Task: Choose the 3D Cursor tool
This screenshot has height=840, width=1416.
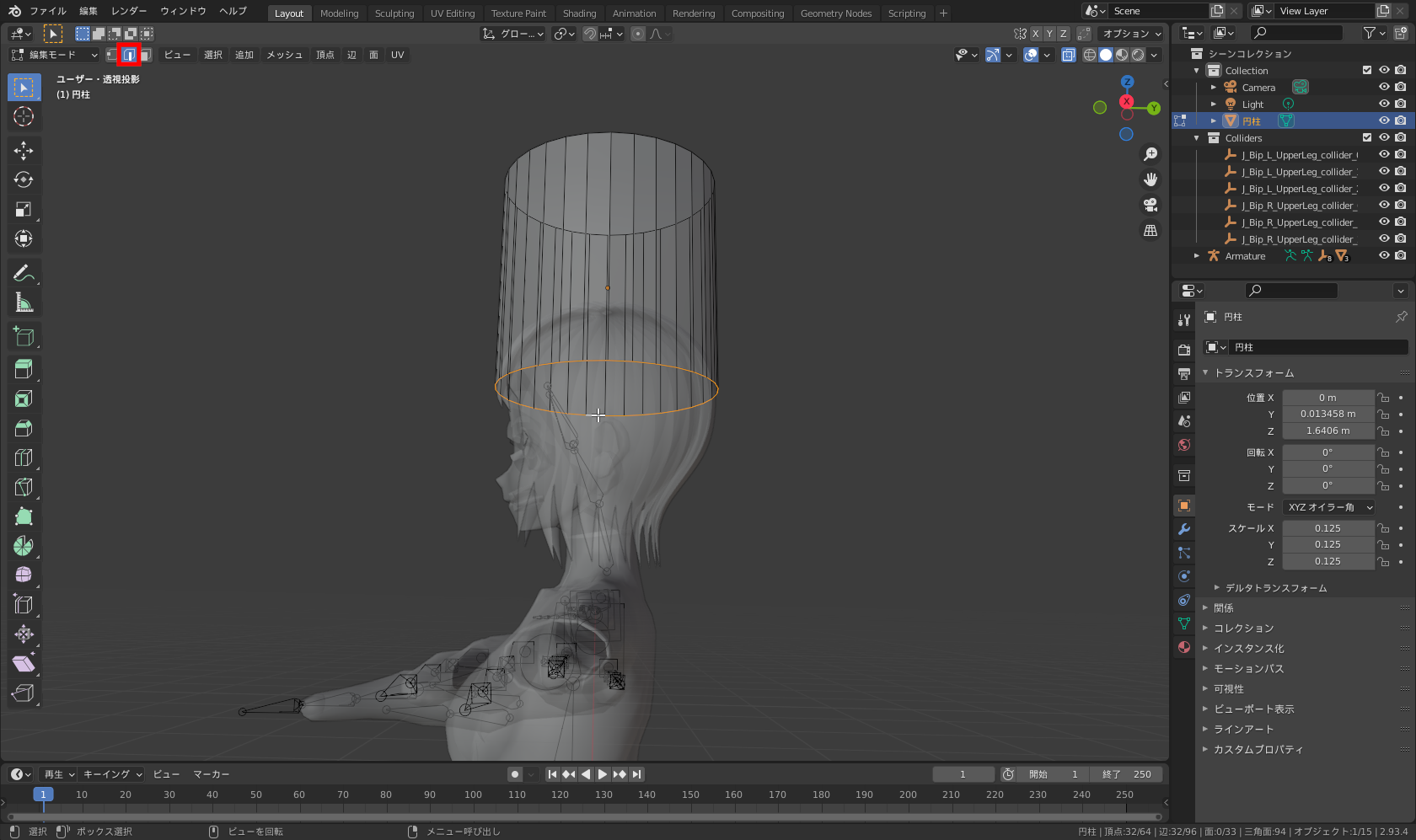Action: 24,117
